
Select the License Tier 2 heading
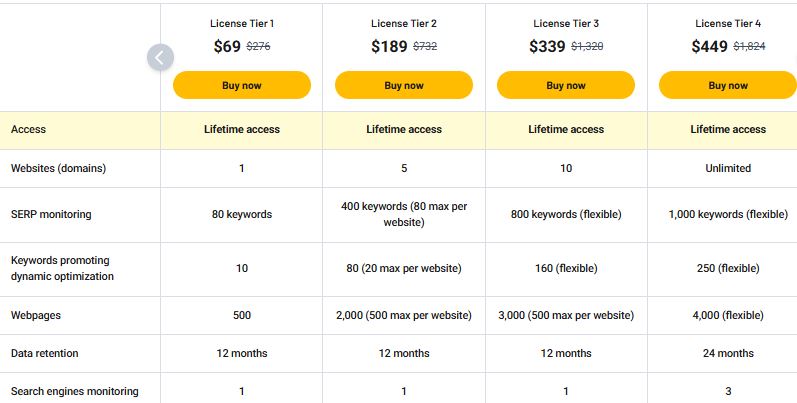point(404,23)
